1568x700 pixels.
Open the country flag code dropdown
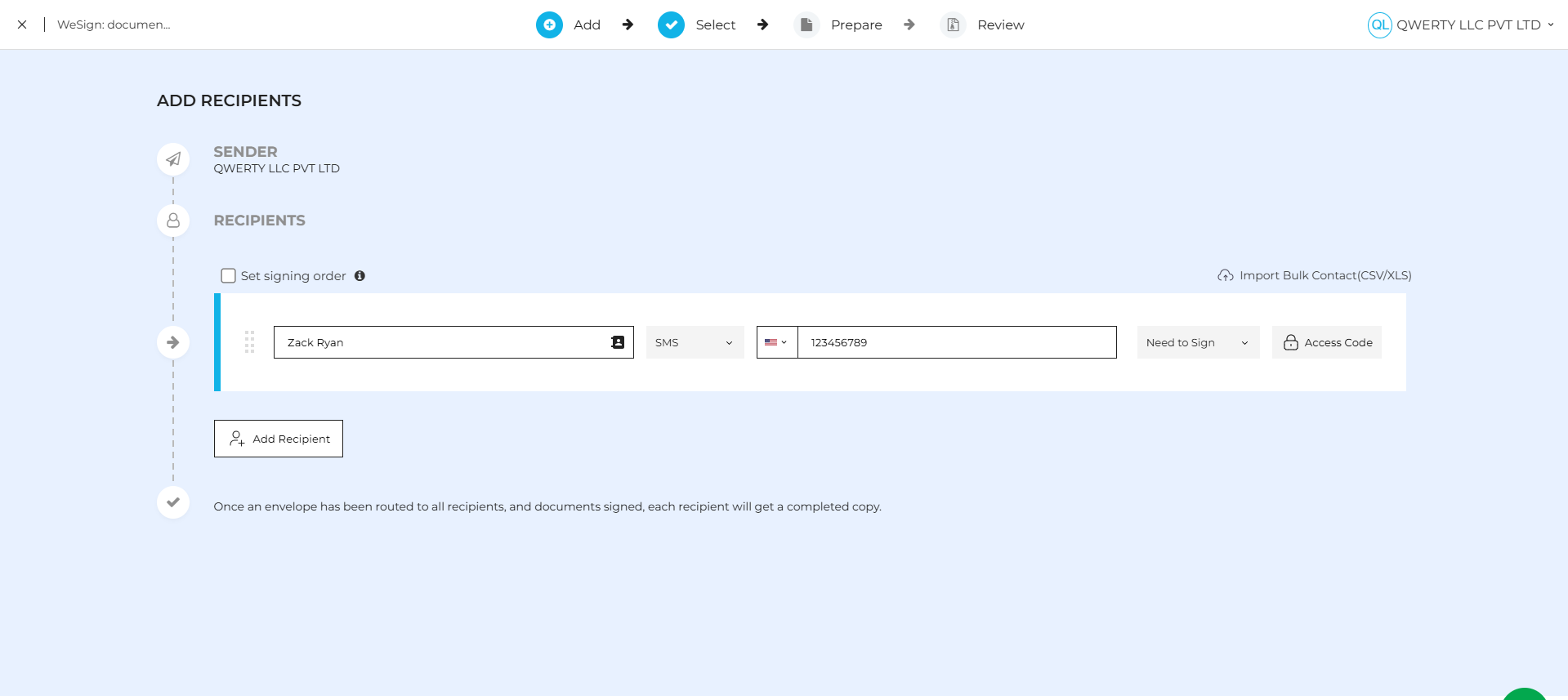(776, 342)
